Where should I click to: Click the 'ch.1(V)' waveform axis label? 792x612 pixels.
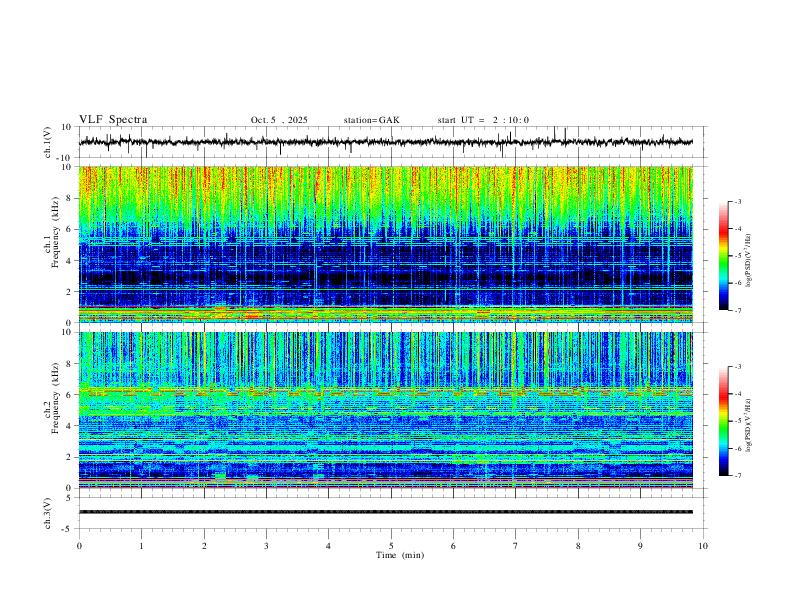coord(48,142)
